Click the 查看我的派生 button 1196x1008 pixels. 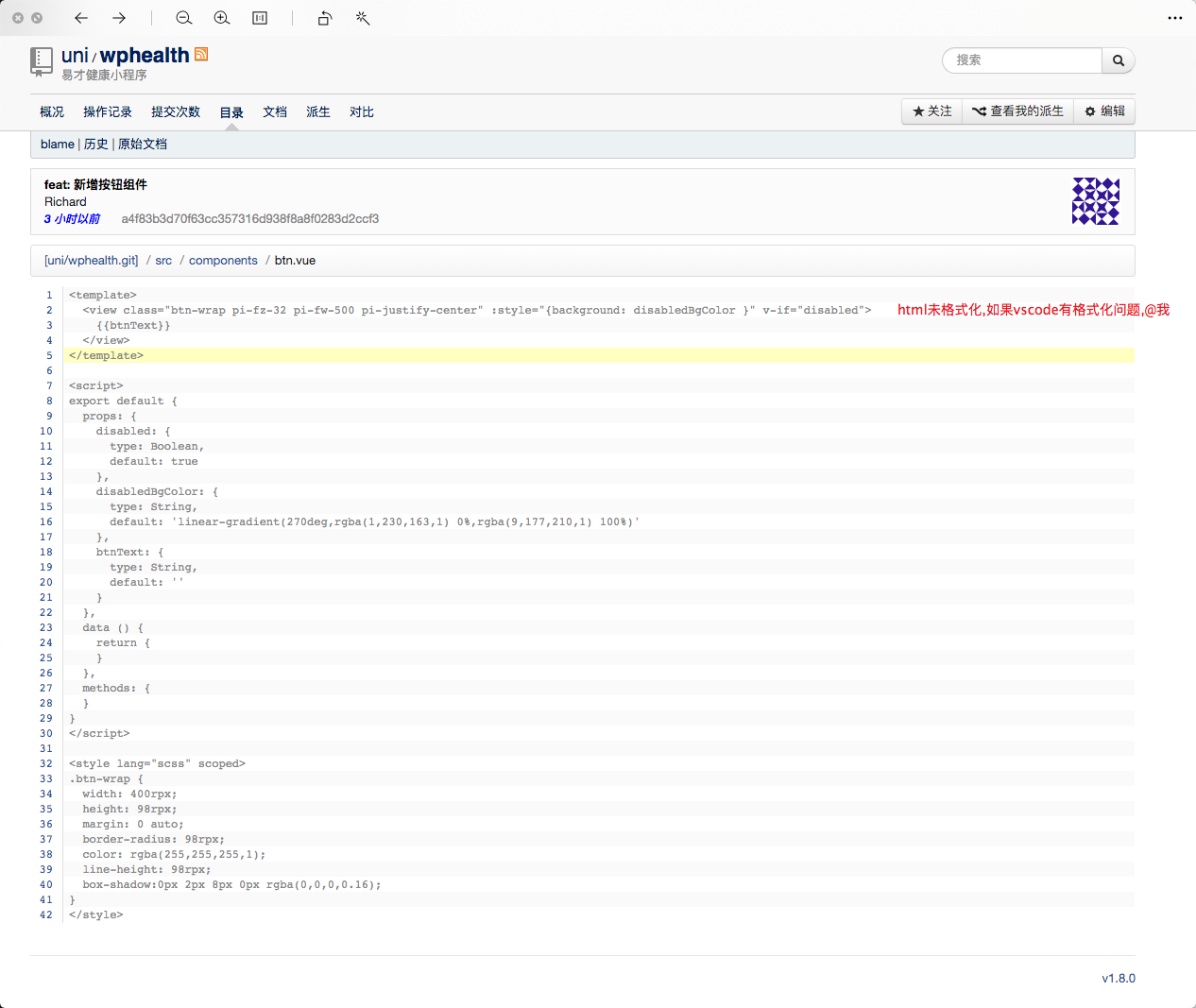tap(1018, 111)
